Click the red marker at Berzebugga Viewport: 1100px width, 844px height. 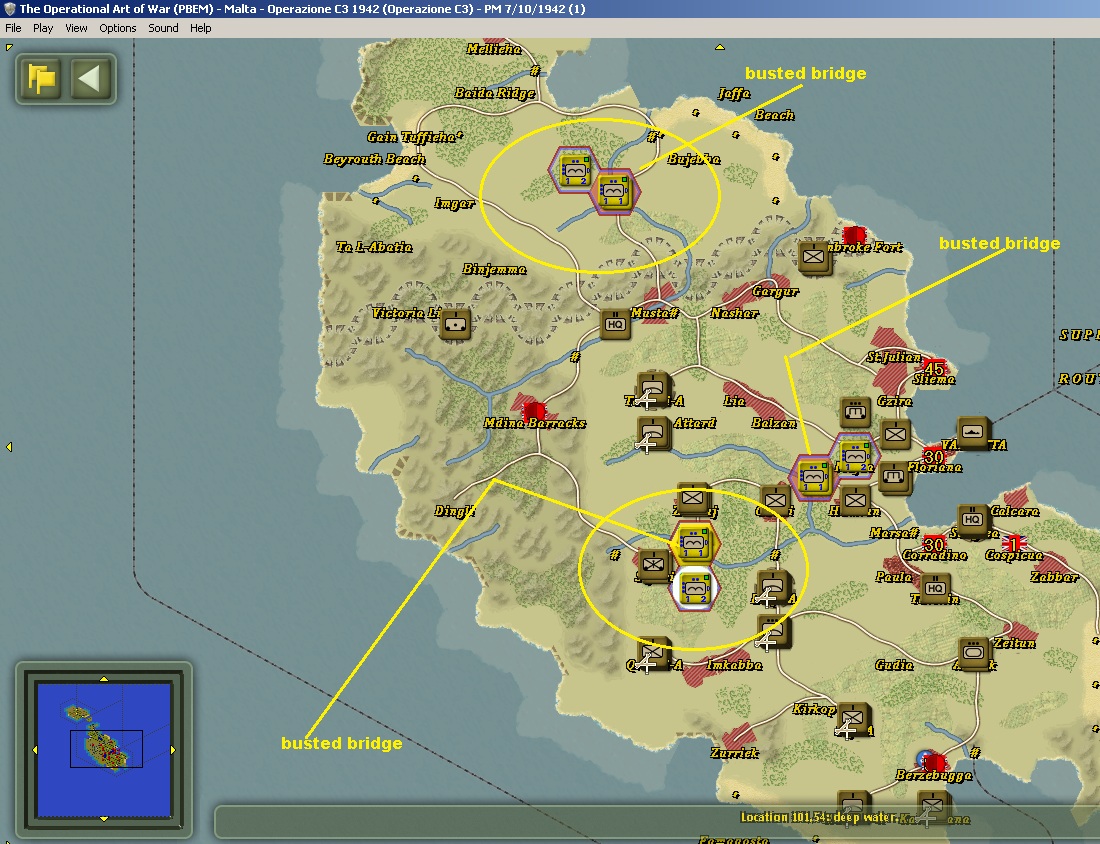click(x=934, y=762)
